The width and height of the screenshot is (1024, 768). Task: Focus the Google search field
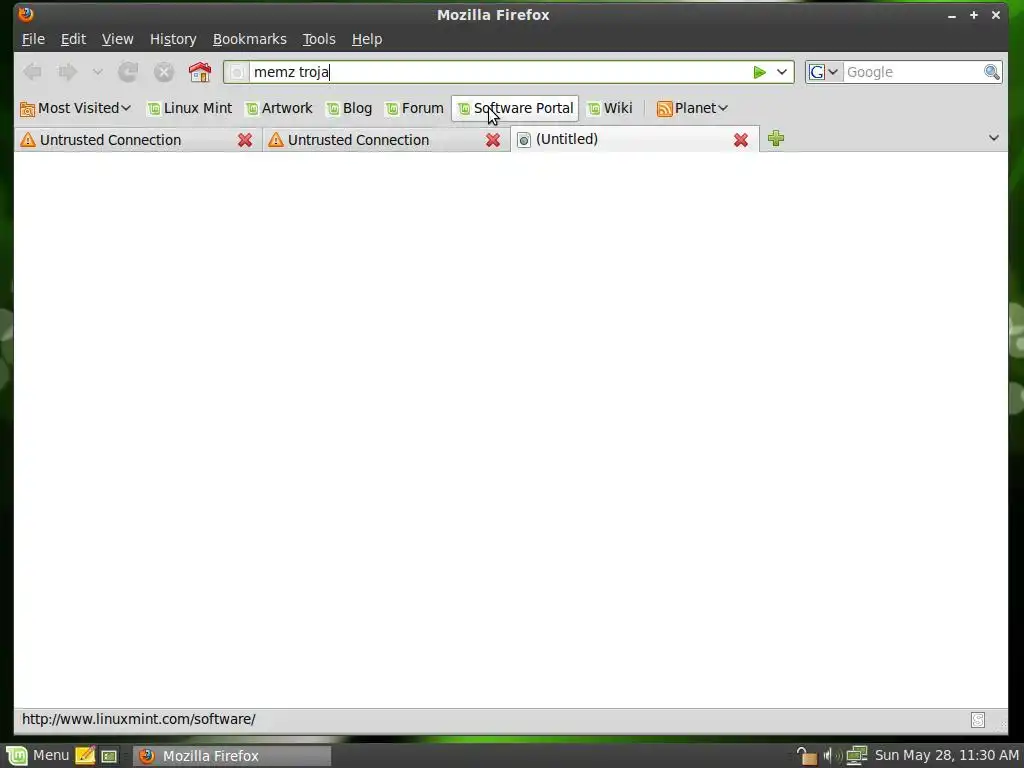[913, 72]
